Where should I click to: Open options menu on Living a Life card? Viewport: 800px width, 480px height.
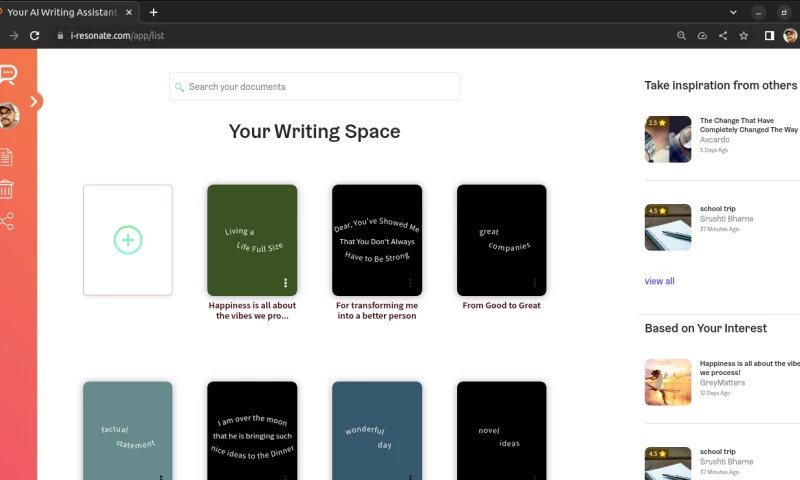[285, 283]
